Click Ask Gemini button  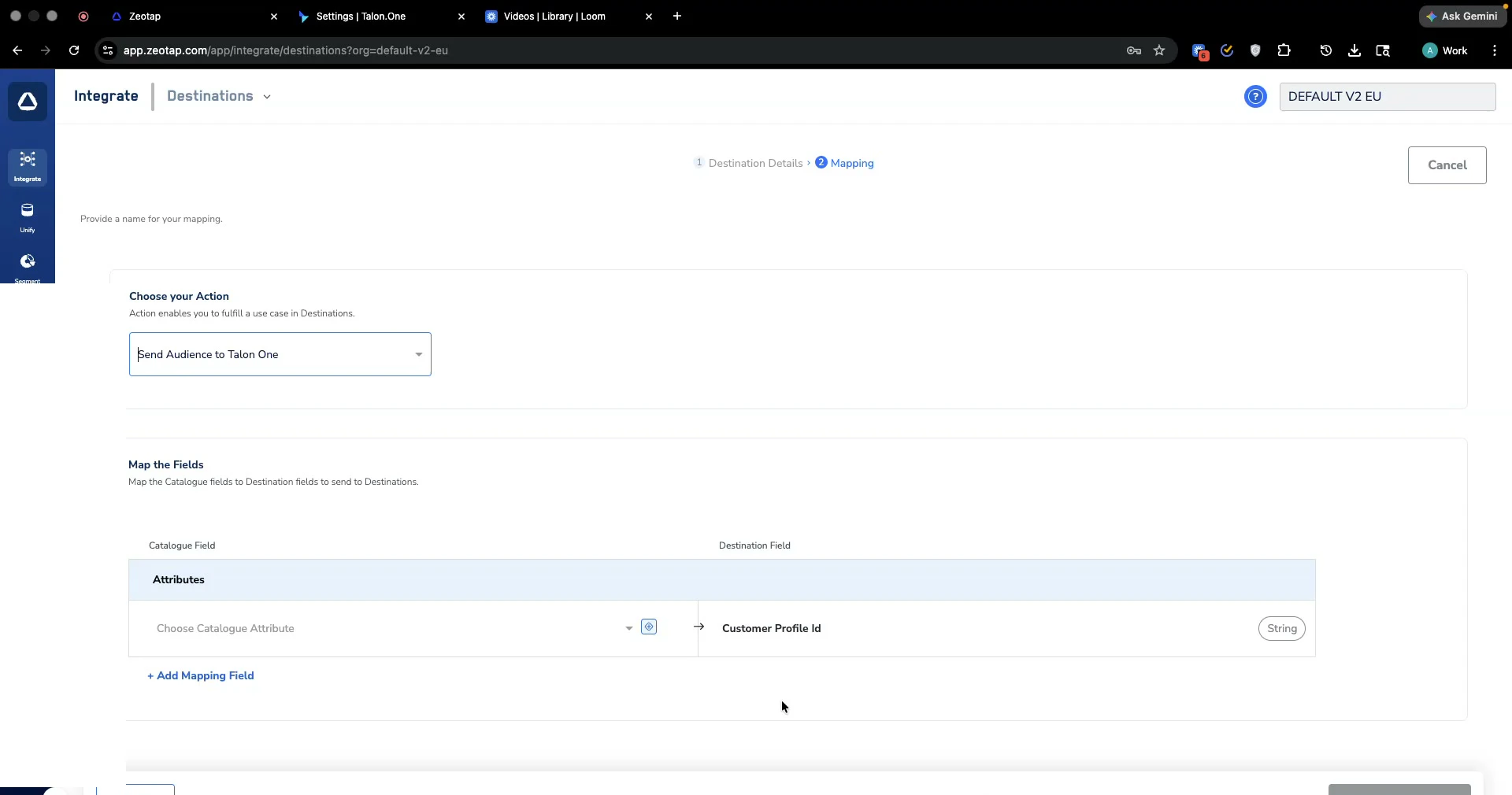pos(1462,16)
